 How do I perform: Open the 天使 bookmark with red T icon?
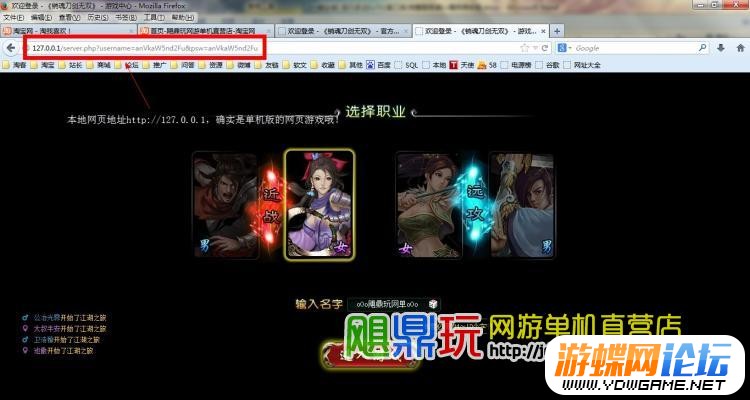click(462, 65)
